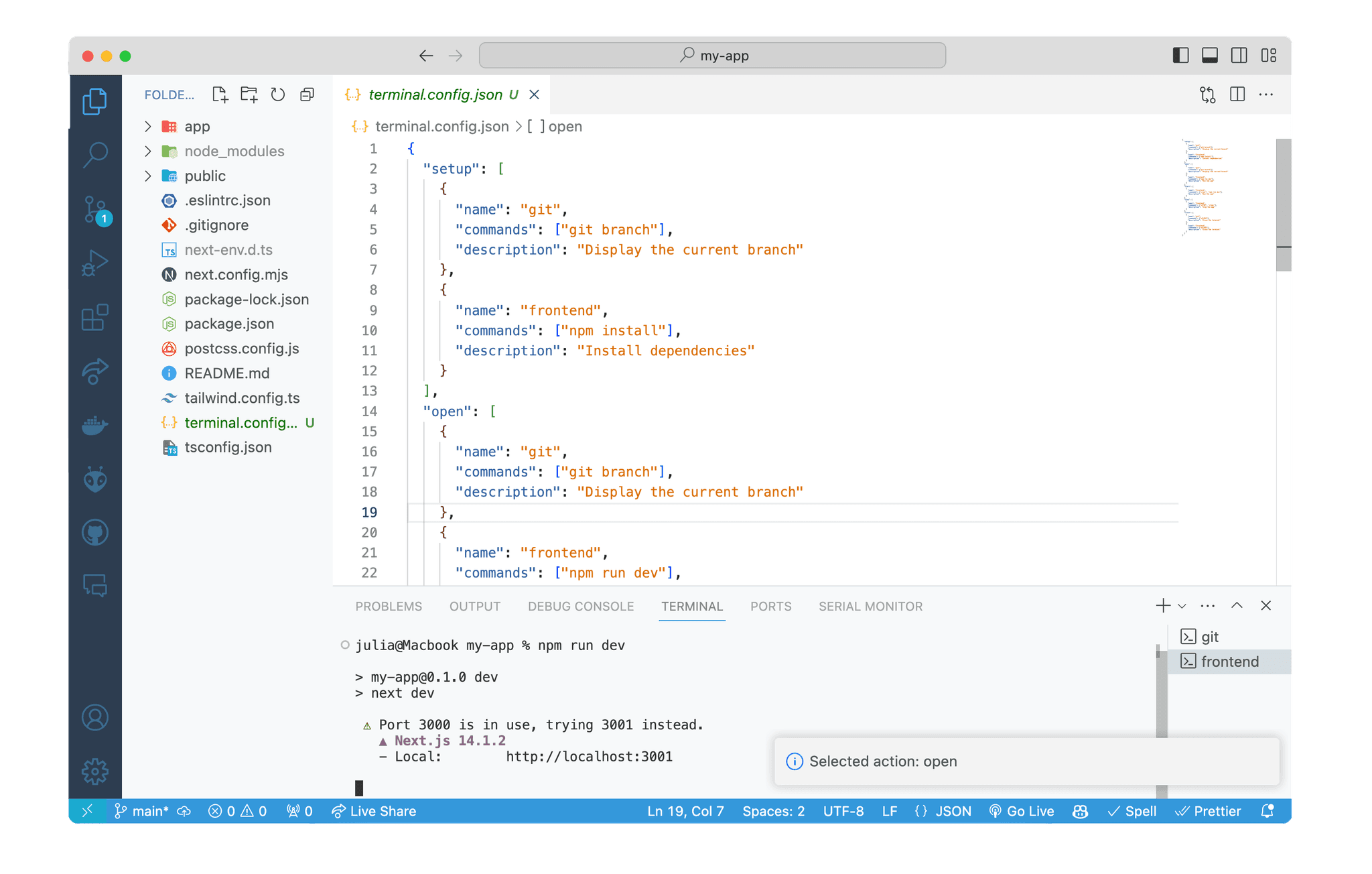Viewport: 1372px width, 874px height.
Task: Open the Run and Debug view
Action: coord(95,263)
